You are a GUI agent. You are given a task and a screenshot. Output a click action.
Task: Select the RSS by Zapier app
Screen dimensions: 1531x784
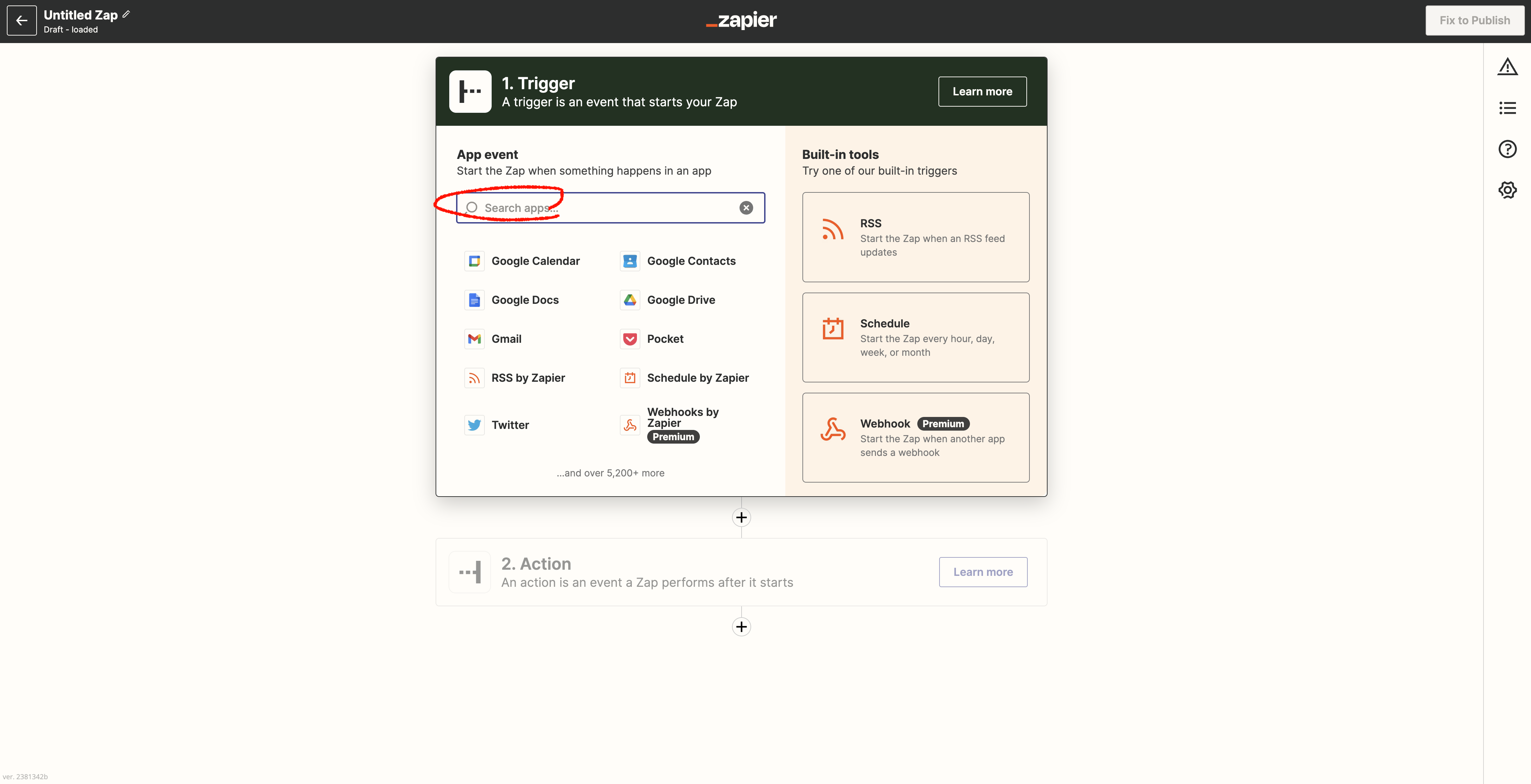(x=515, y=378)
